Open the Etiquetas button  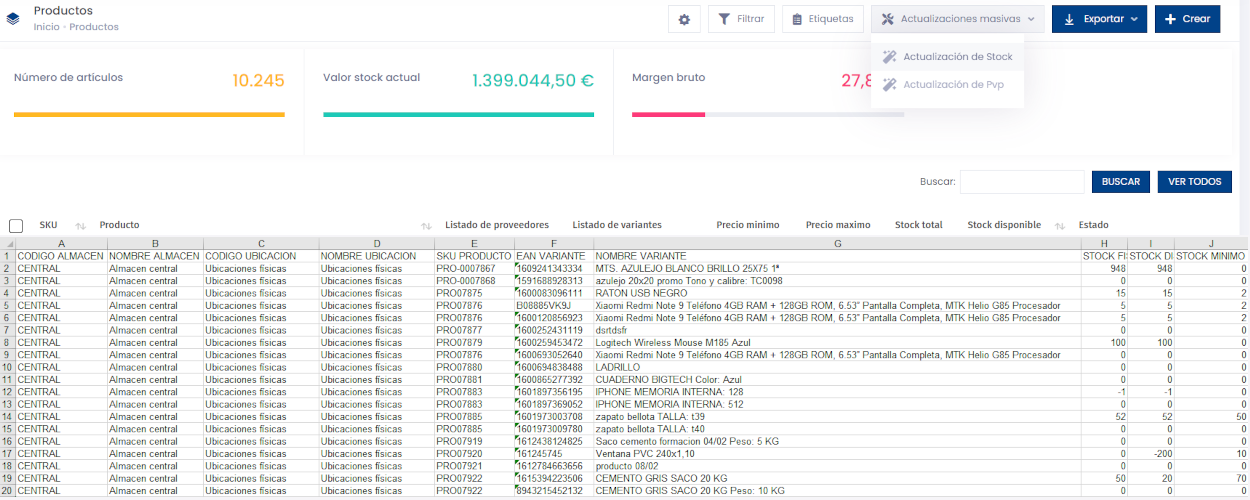click(822, 19)
